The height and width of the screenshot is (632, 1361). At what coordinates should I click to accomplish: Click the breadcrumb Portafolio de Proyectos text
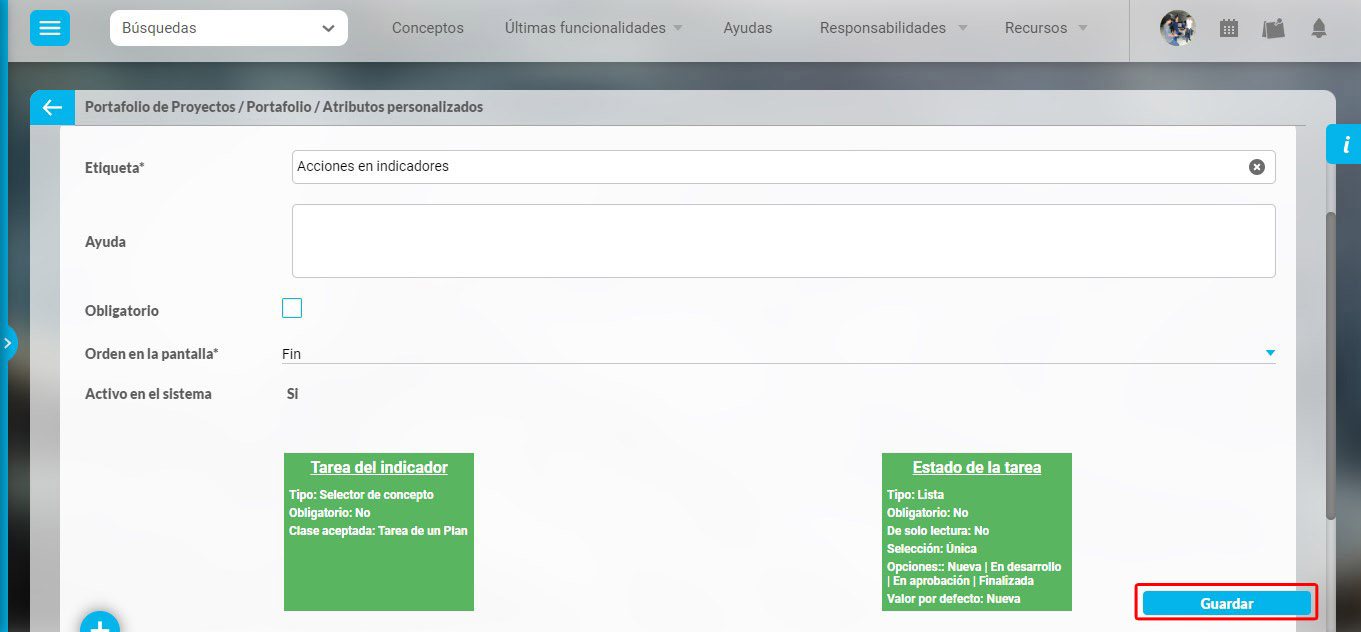point(160,106)
